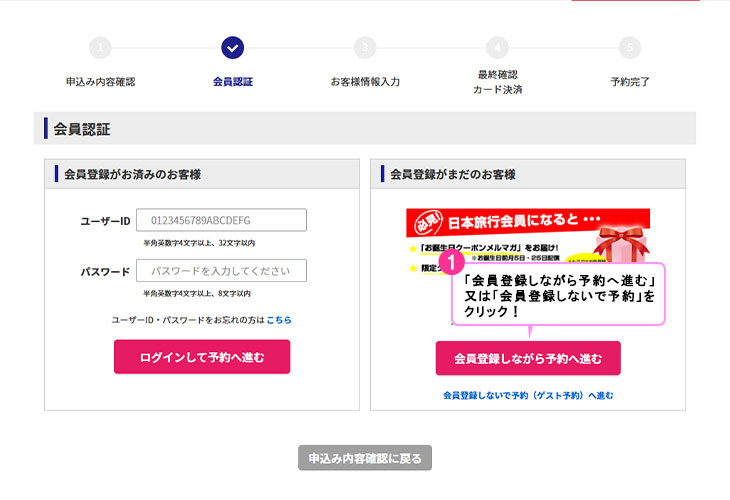Open the こちら forgot password link

point(279,320)
